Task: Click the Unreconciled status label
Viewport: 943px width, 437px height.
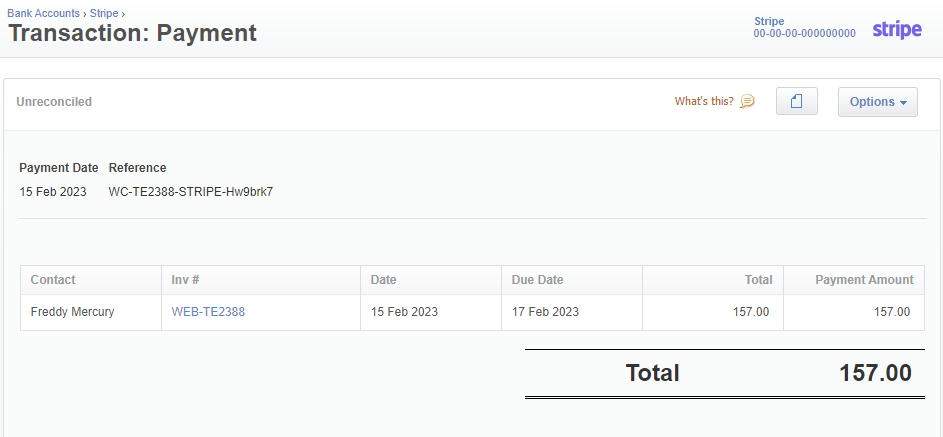Action: [x=54, y=102]
